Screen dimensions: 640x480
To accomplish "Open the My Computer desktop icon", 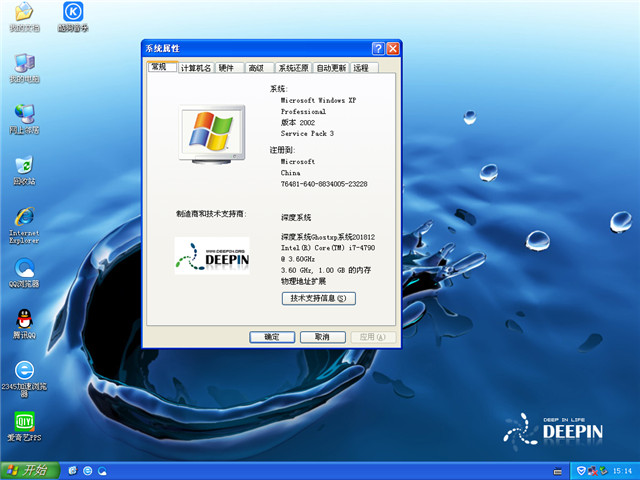I will pyautogui.click(x=24, y=68).
